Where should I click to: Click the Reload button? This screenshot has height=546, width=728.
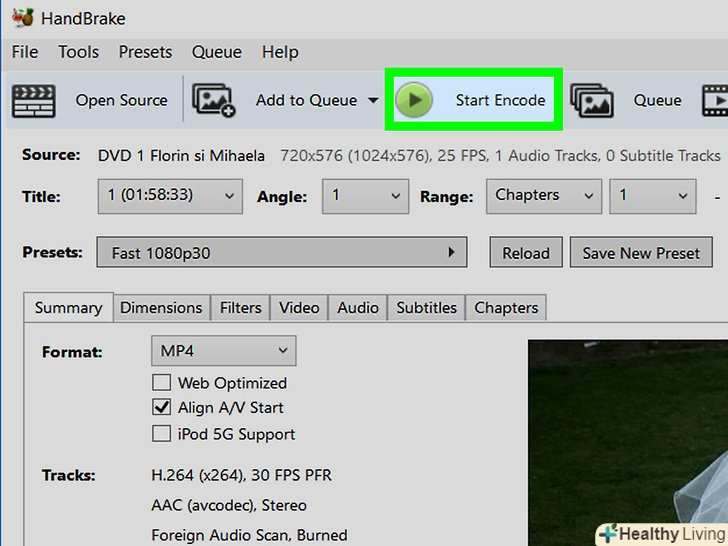tap(526, 252)
